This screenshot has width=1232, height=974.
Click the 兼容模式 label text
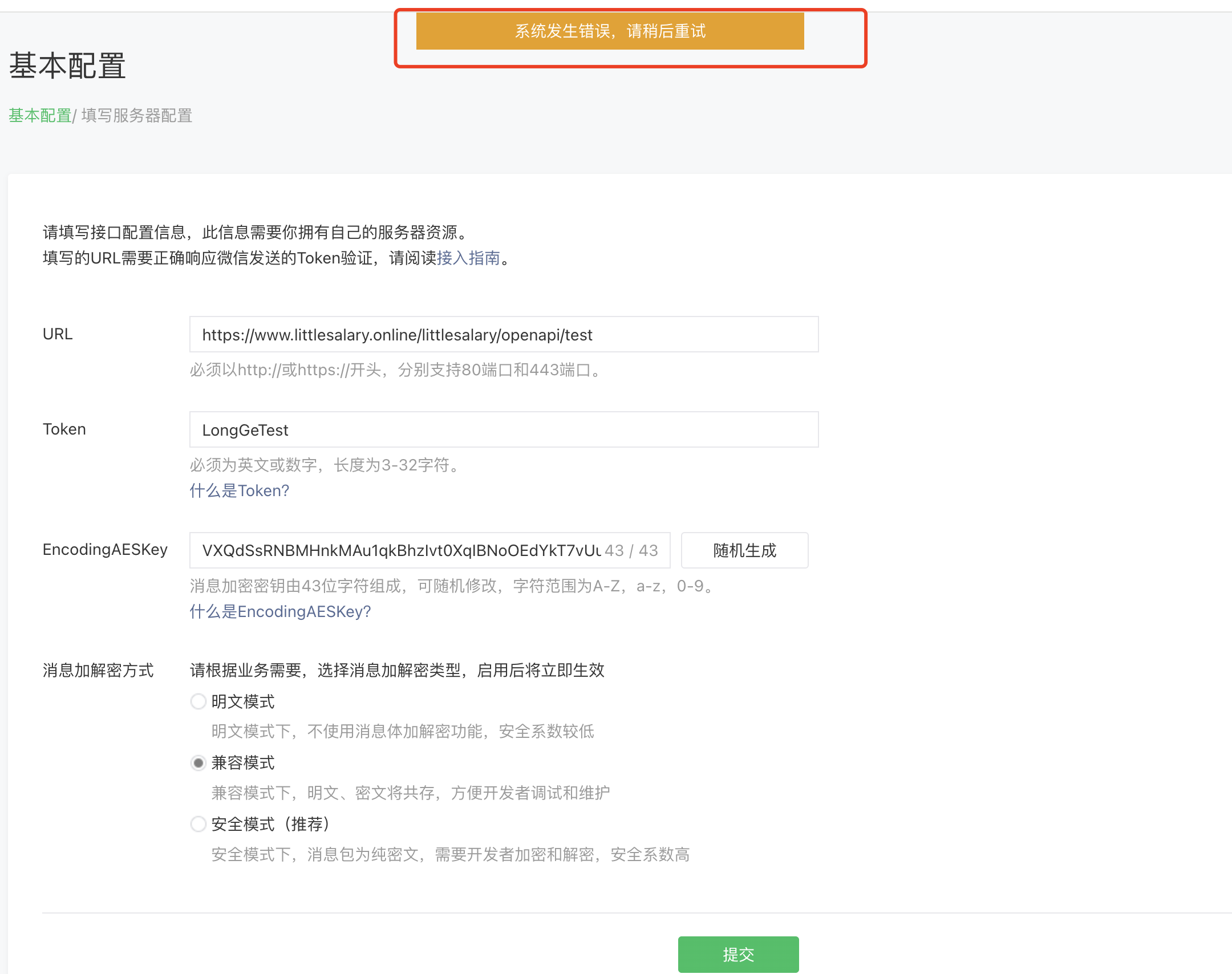tap(243, 763)
